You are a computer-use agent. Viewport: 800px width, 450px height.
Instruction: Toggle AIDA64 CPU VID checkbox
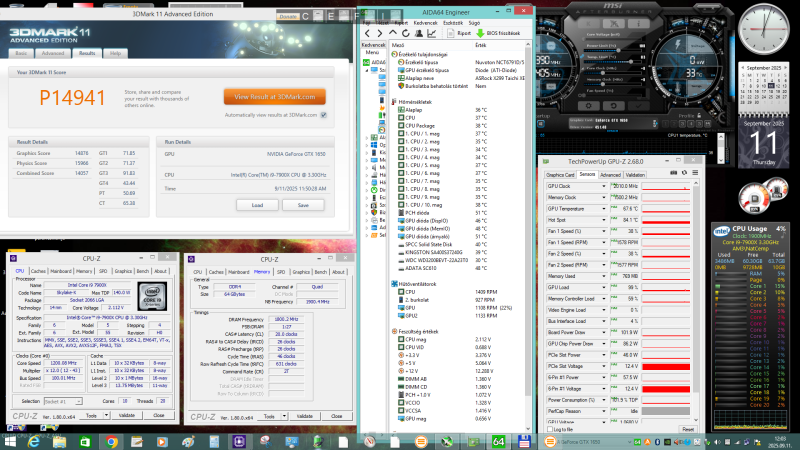(401, 347)
